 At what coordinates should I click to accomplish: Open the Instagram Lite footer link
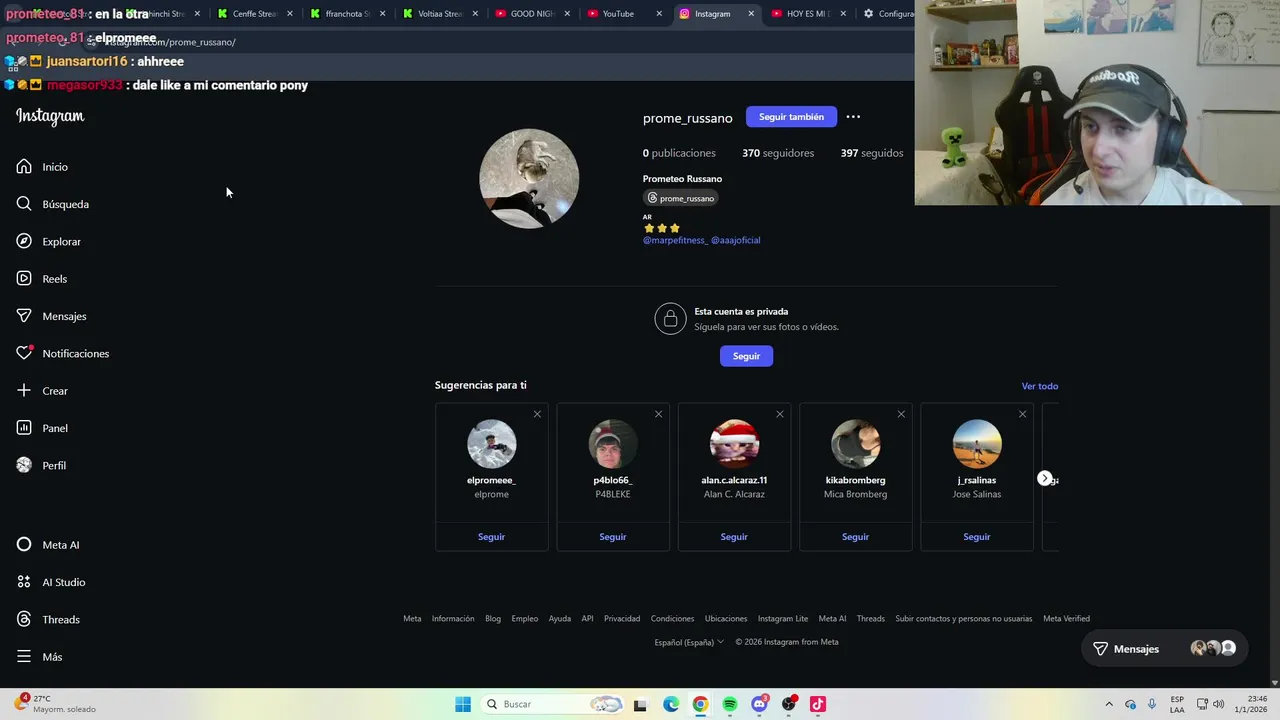(x=783, y=619)
